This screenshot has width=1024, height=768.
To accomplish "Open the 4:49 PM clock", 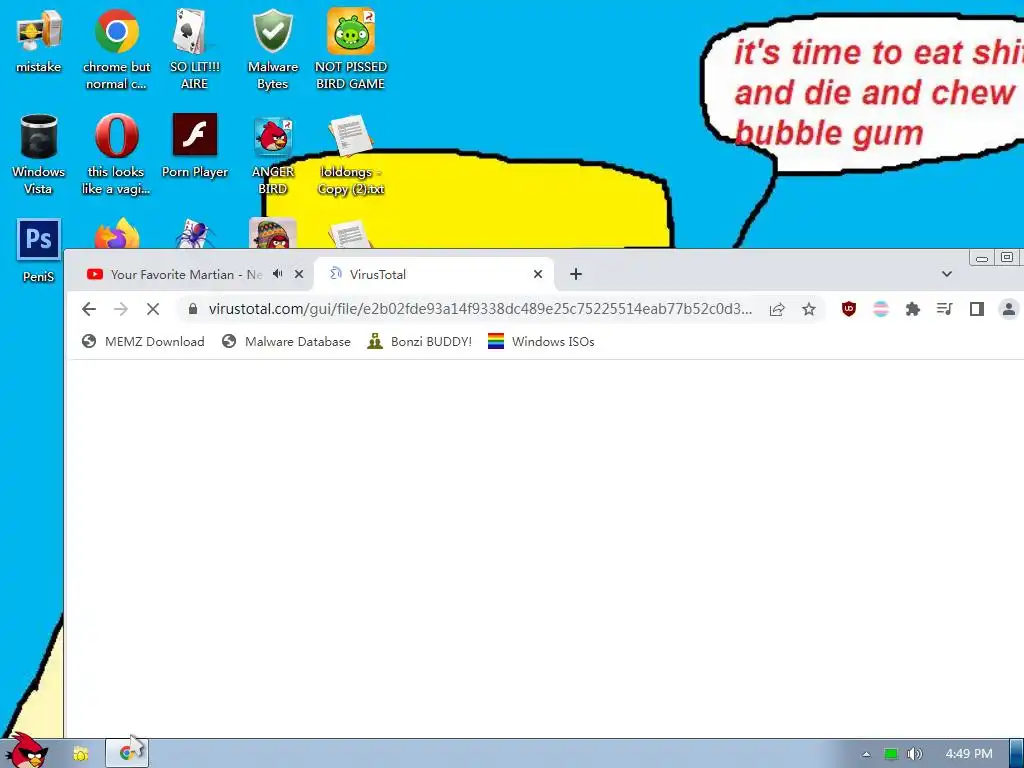I will (x=969, y=754).
